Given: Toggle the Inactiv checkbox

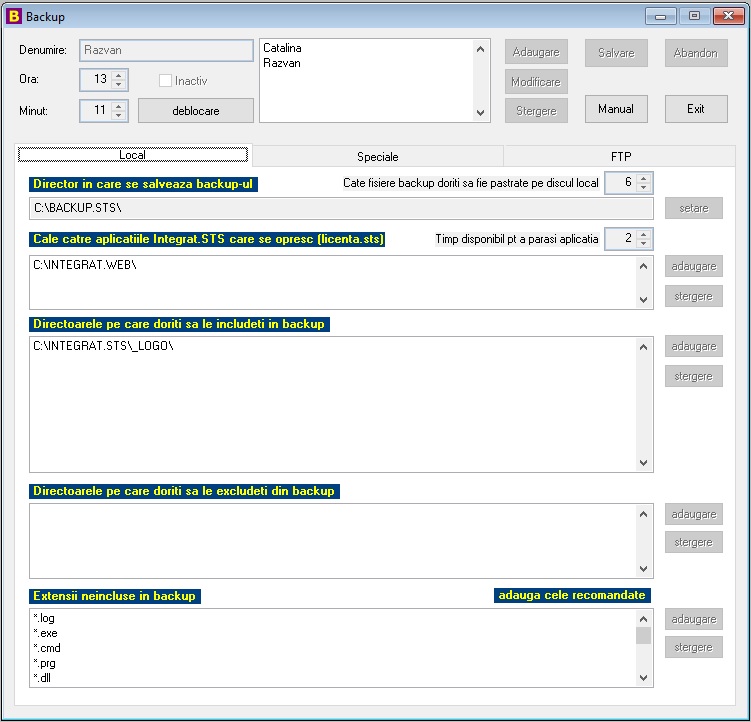Looking at the screenshot, I should [165, 80].
